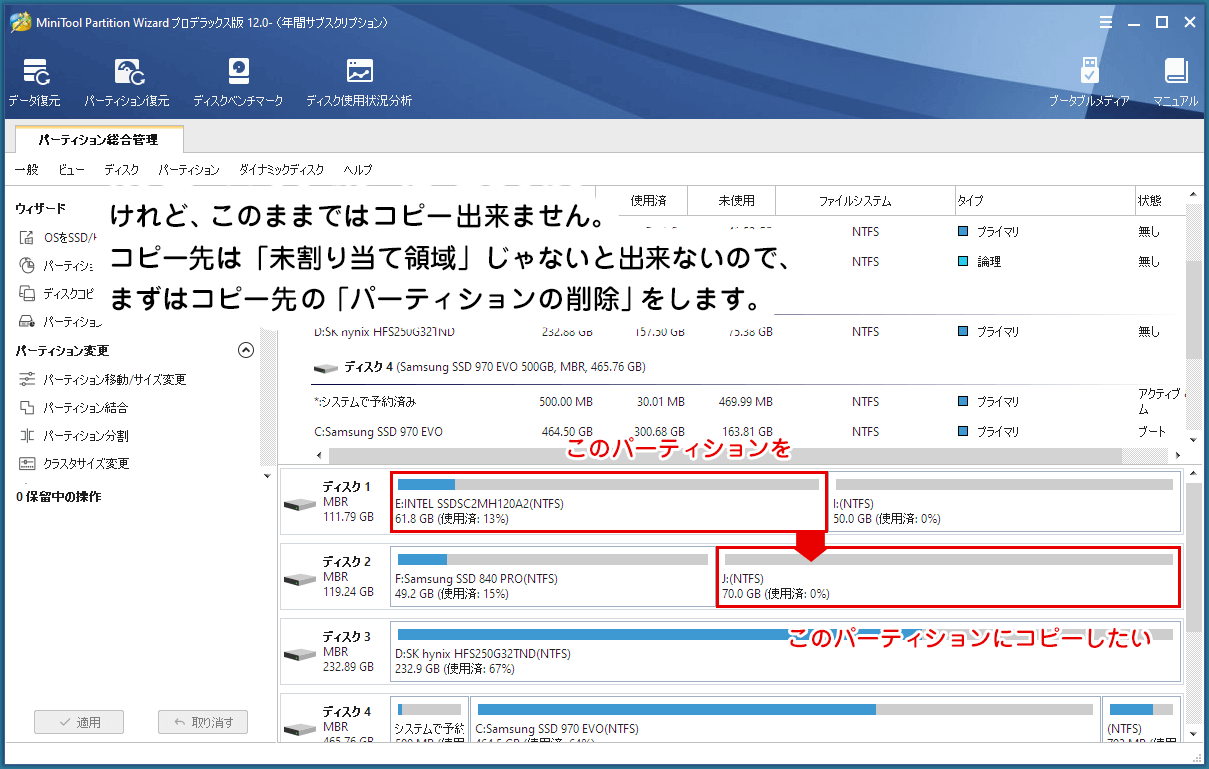Open ブータブルメディア bootable media builder

click(x=1089, y=83)
